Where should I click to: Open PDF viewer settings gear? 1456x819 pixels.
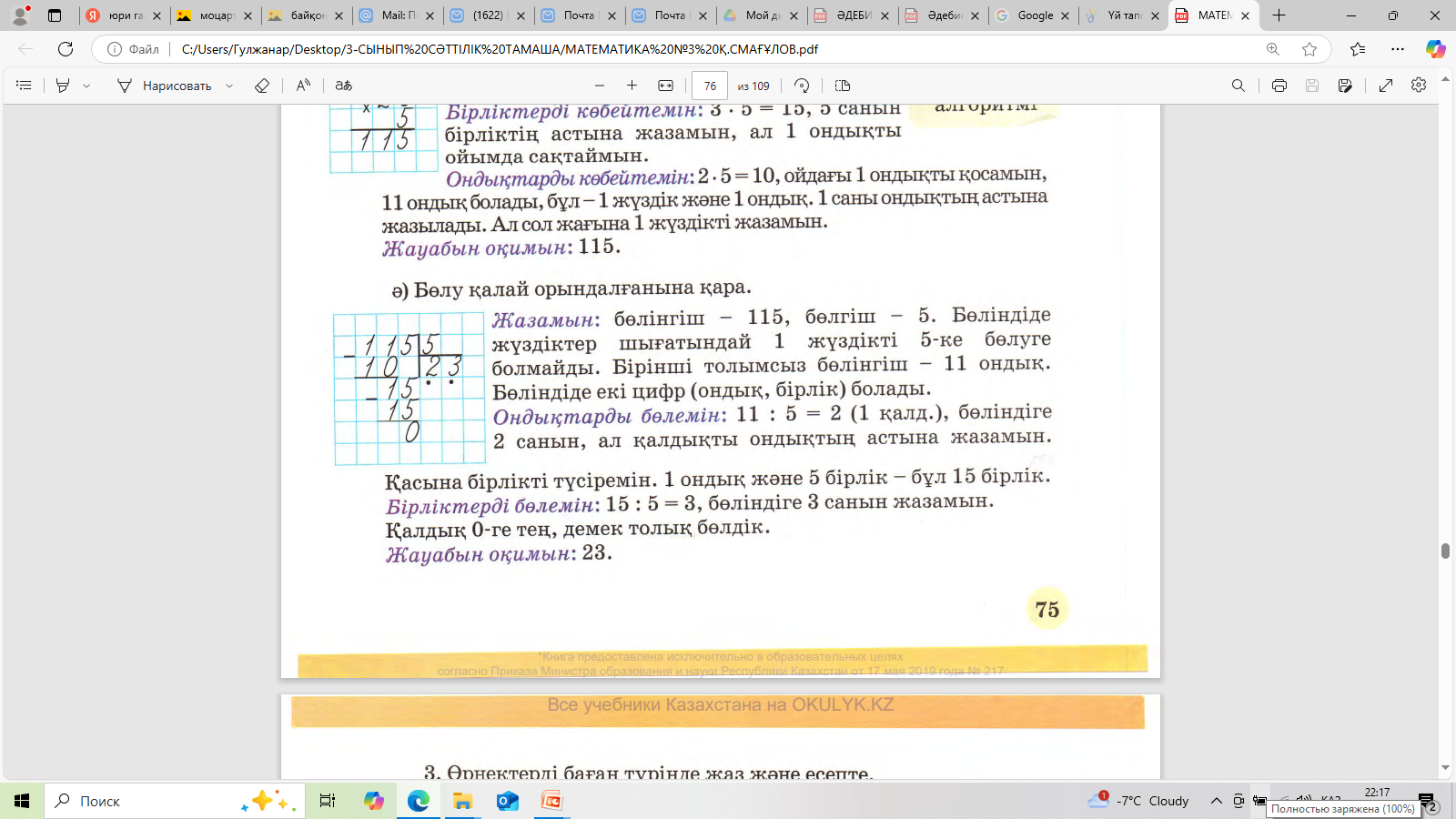pyautogui.click(x=1419, y=86)
